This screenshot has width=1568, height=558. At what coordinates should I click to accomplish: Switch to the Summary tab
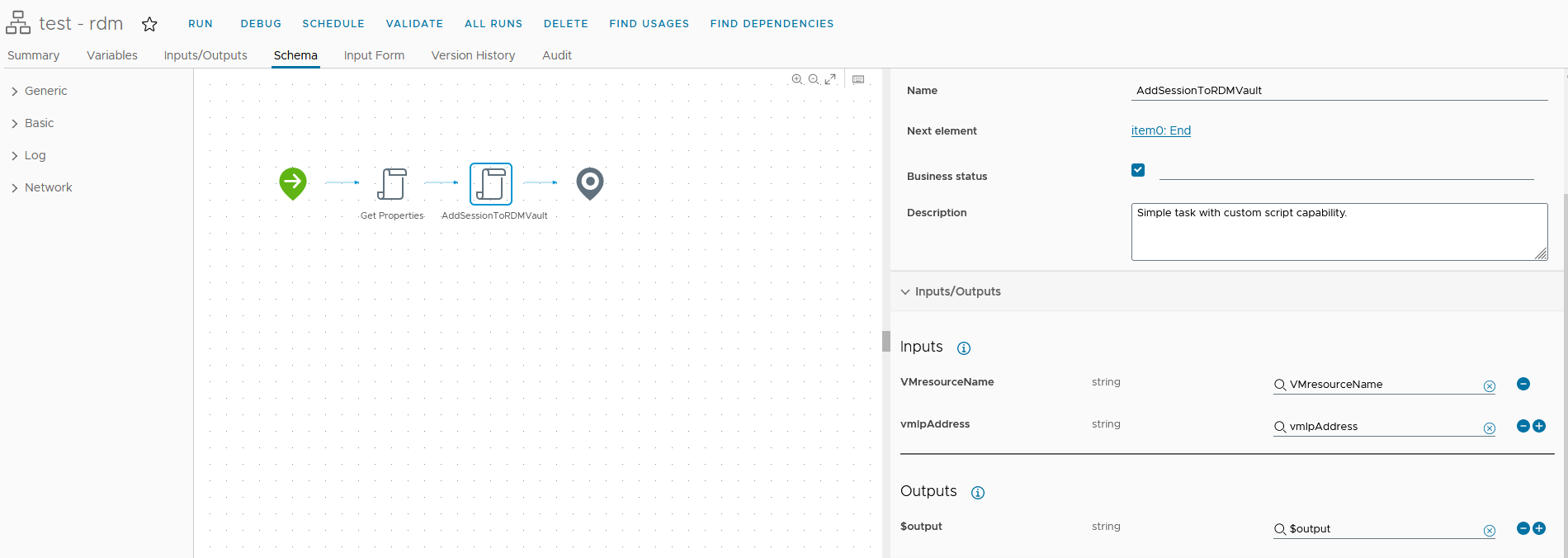pos(34,55)
